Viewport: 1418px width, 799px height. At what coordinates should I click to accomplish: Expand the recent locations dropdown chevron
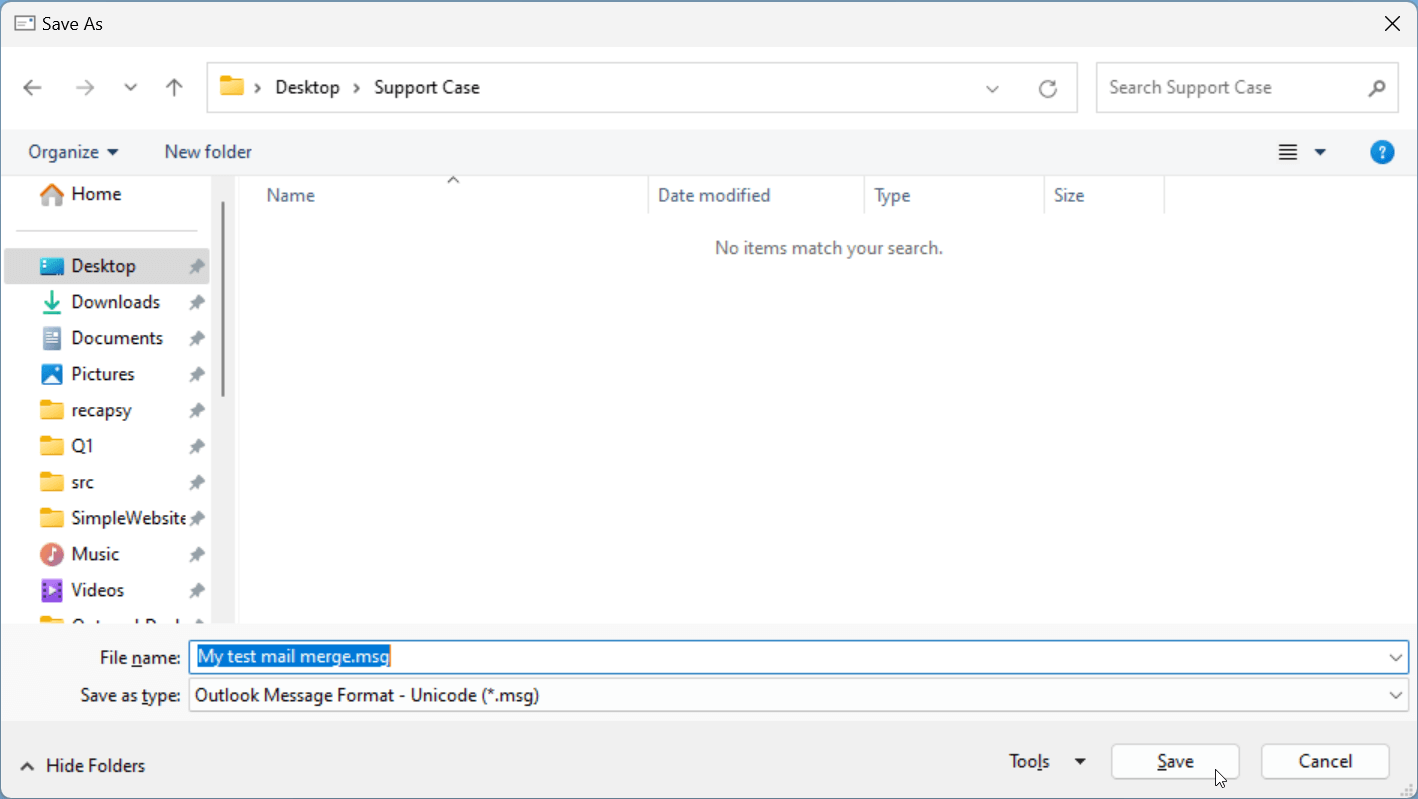click(130, 88)
